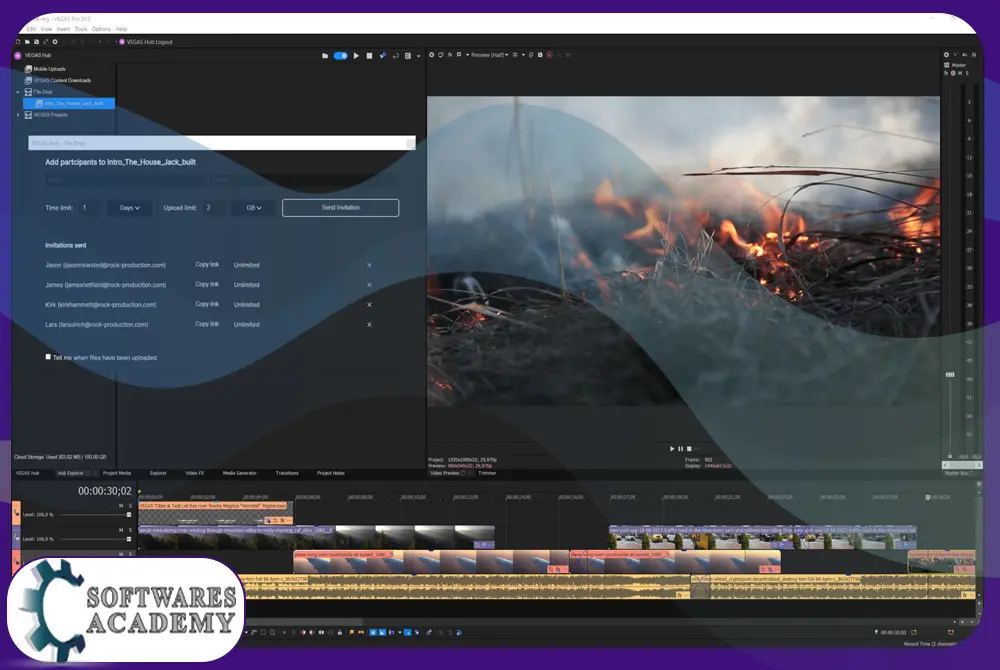Click save snapshot icon in preview toolbar
The image size is (1000, 670).
540,55
